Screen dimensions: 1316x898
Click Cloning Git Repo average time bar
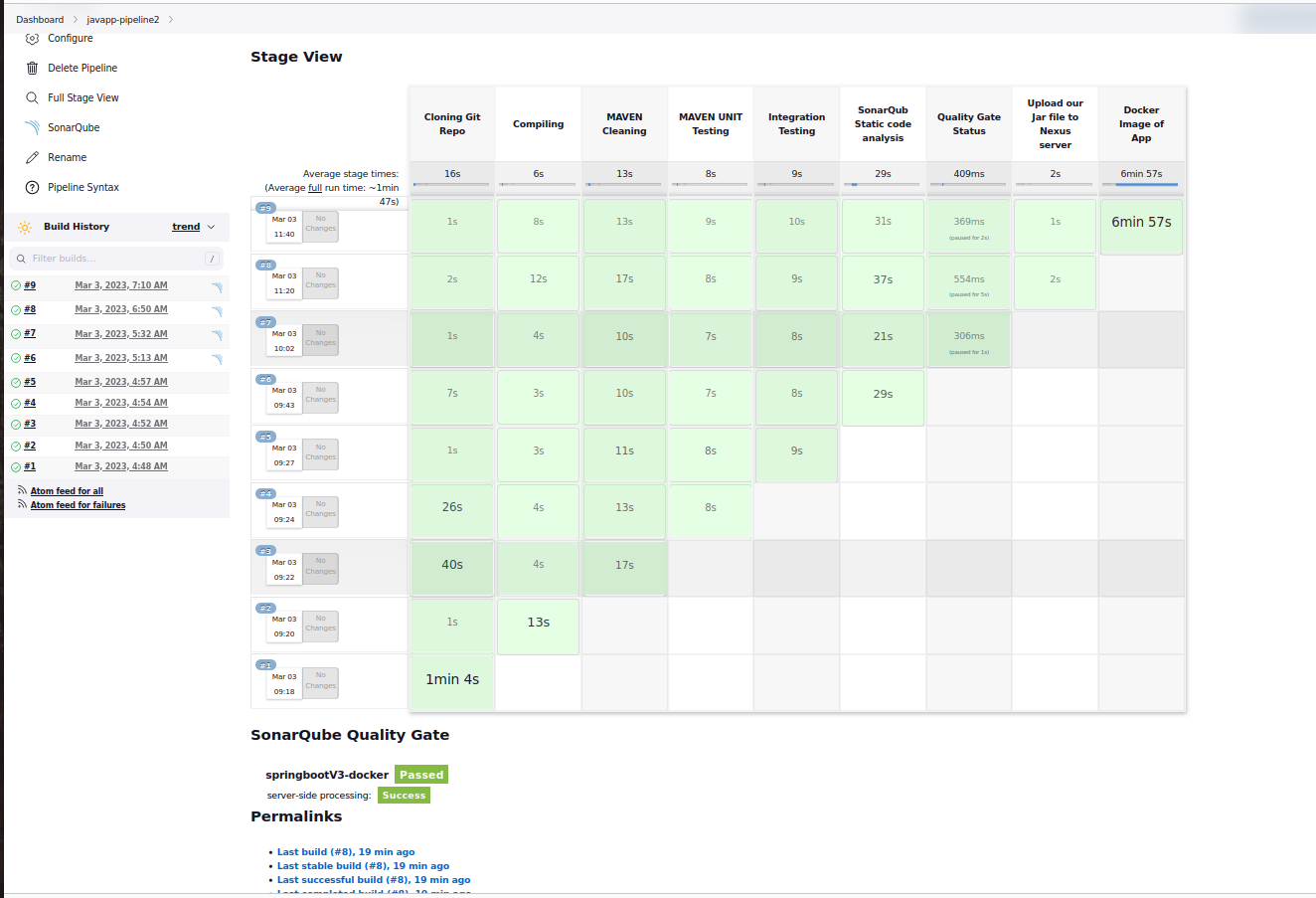click(x=452, y=184)
